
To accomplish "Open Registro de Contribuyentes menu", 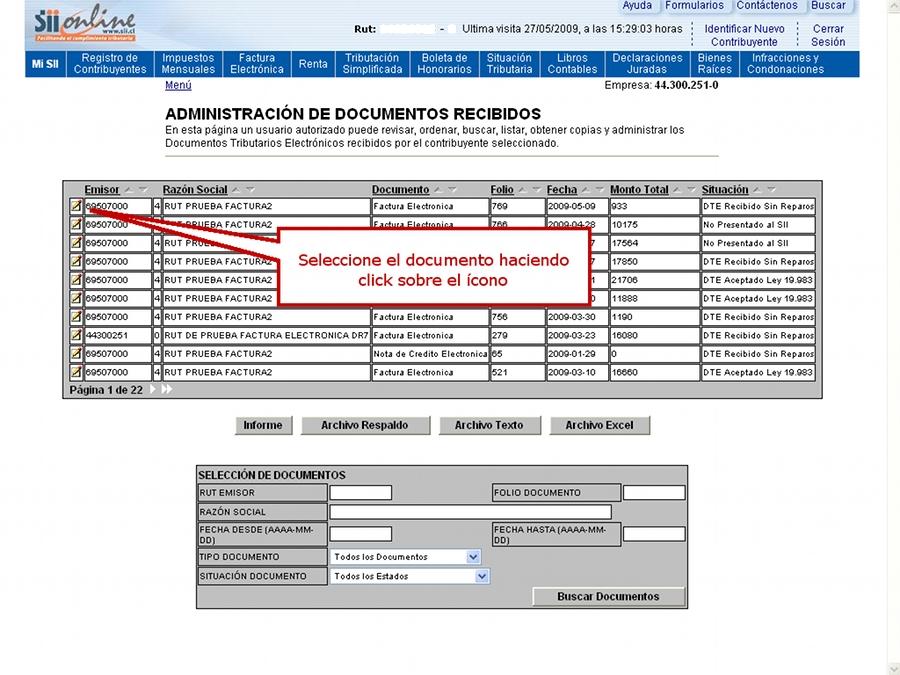I will pyautogui.click(x=110, y=64).
